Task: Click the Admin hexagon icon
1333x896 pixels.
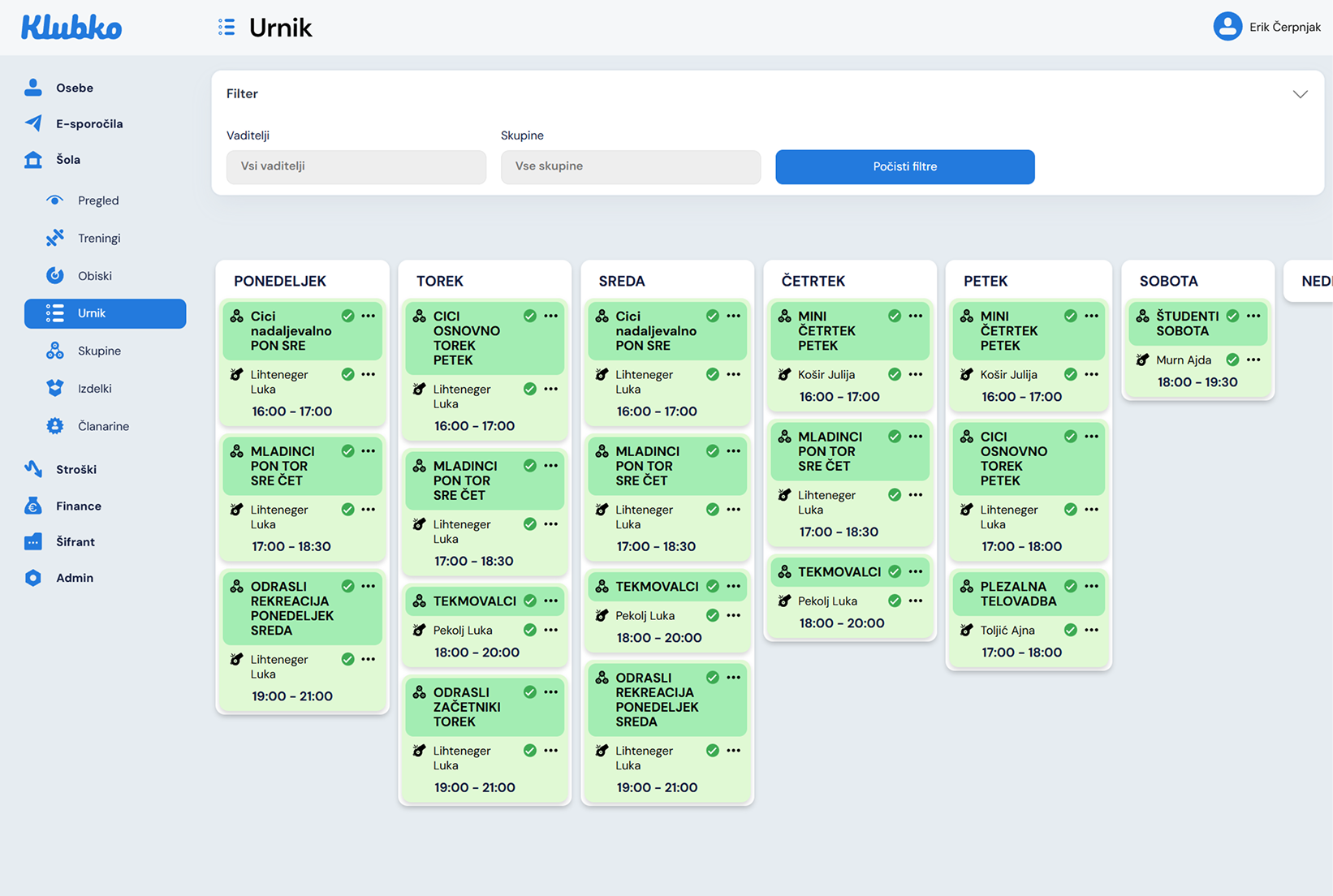Action: [x=33, y=578]
